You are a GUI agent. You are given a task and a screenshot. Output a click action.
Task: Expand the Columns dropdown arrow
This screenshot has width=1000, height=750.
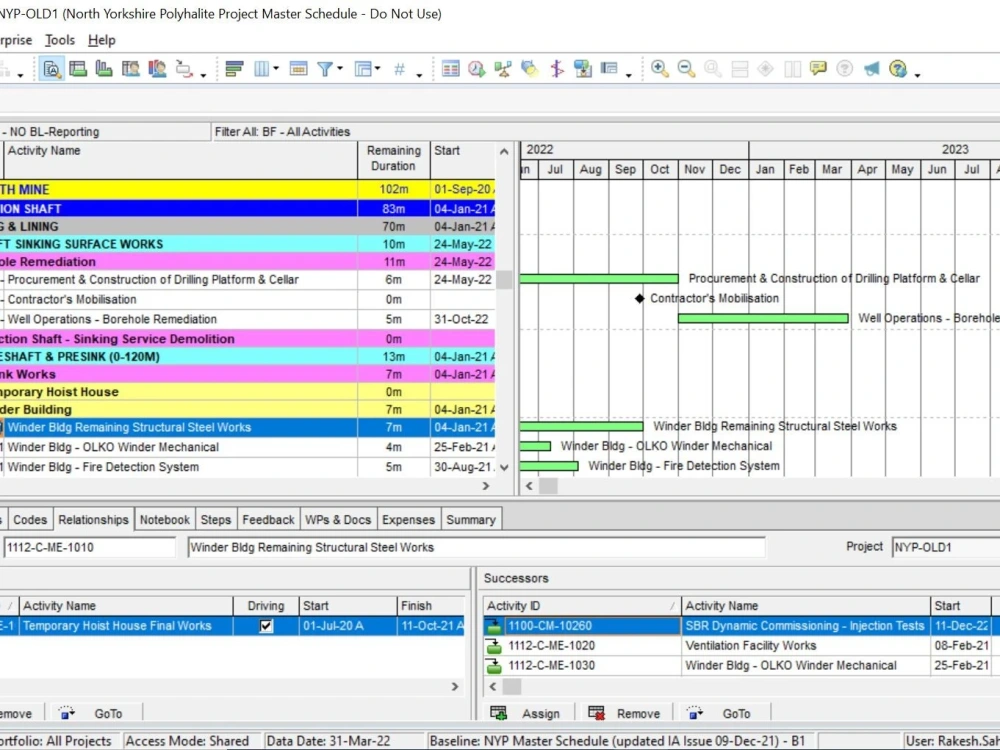tap(277, 68)
